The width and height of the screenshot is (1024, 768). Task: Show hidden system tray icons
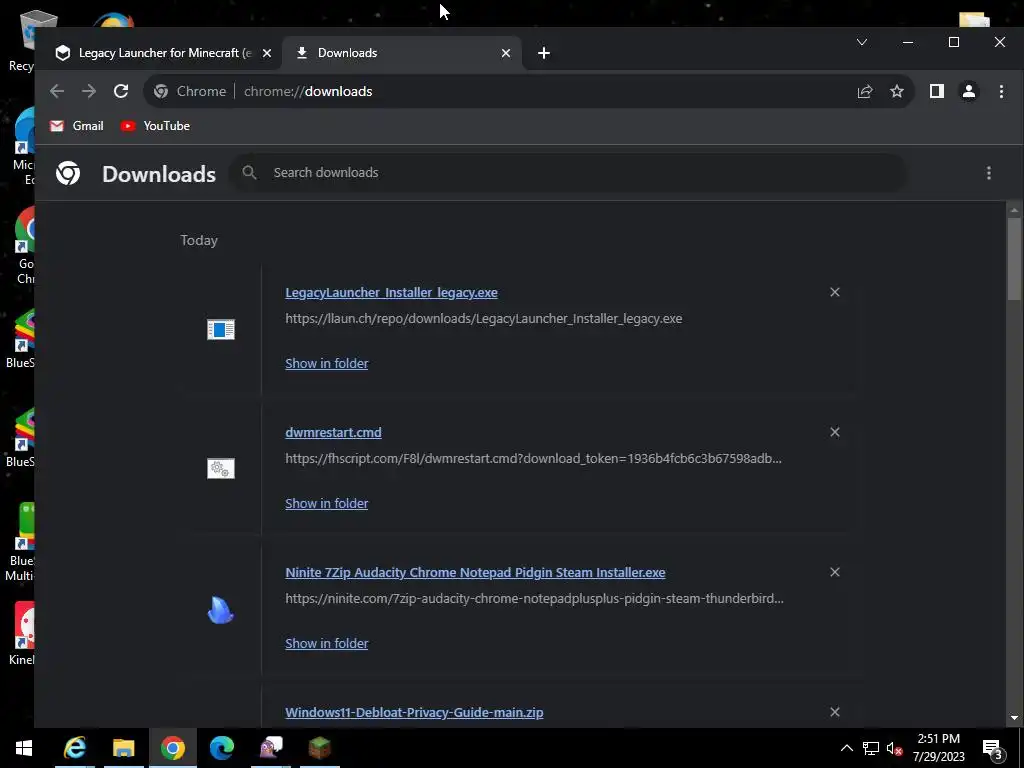(846, 748)
